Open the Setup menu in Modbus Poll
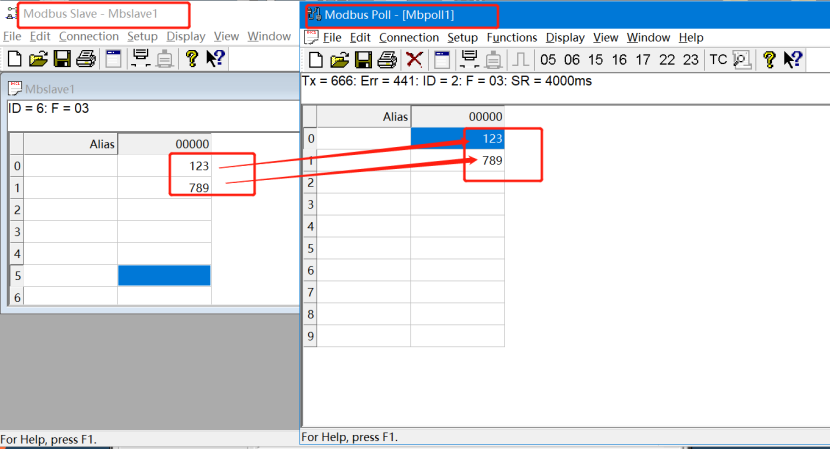 coord(463,37)
